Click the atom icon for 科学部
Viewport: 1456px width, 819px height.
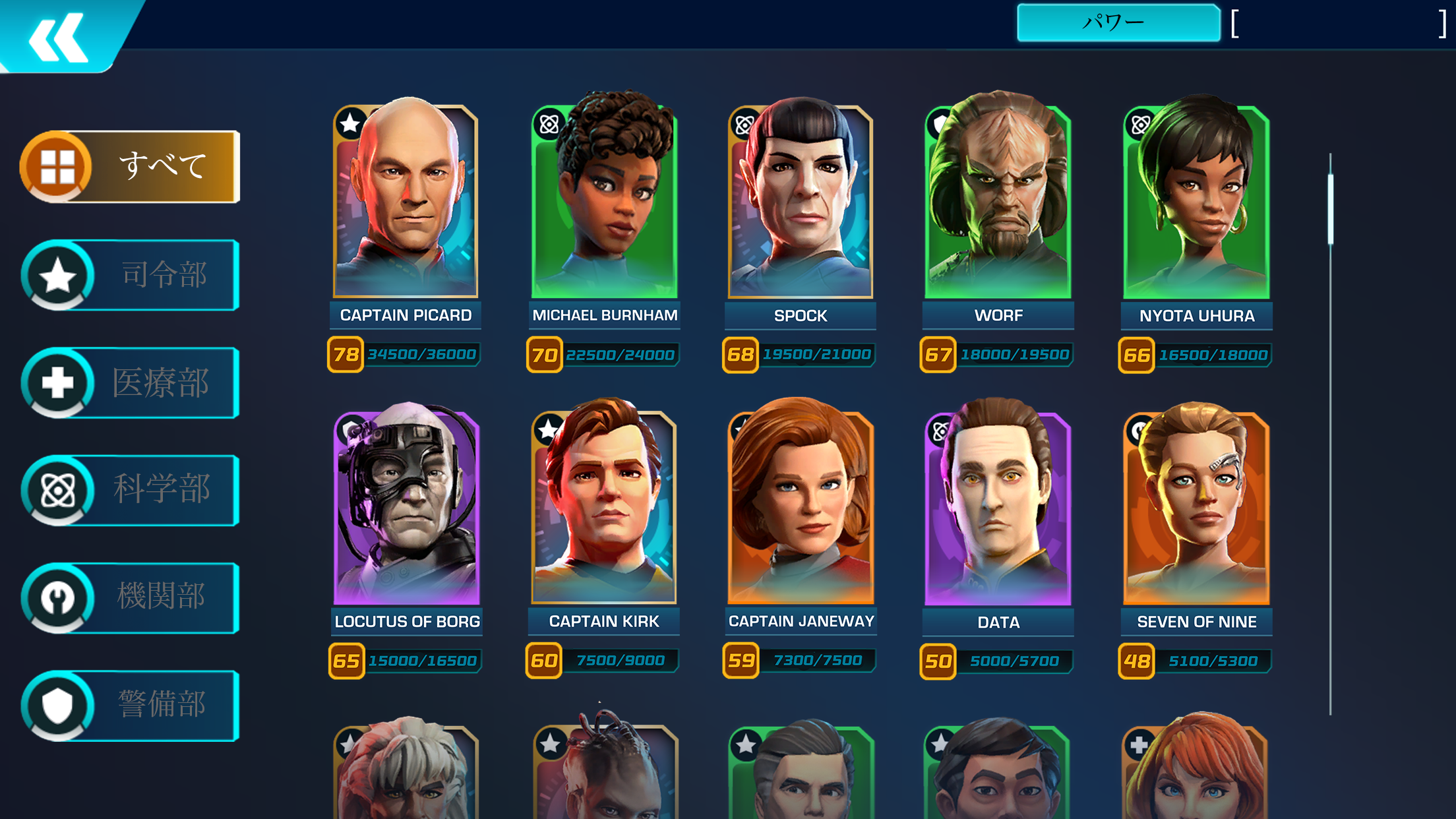click(58, 491)
